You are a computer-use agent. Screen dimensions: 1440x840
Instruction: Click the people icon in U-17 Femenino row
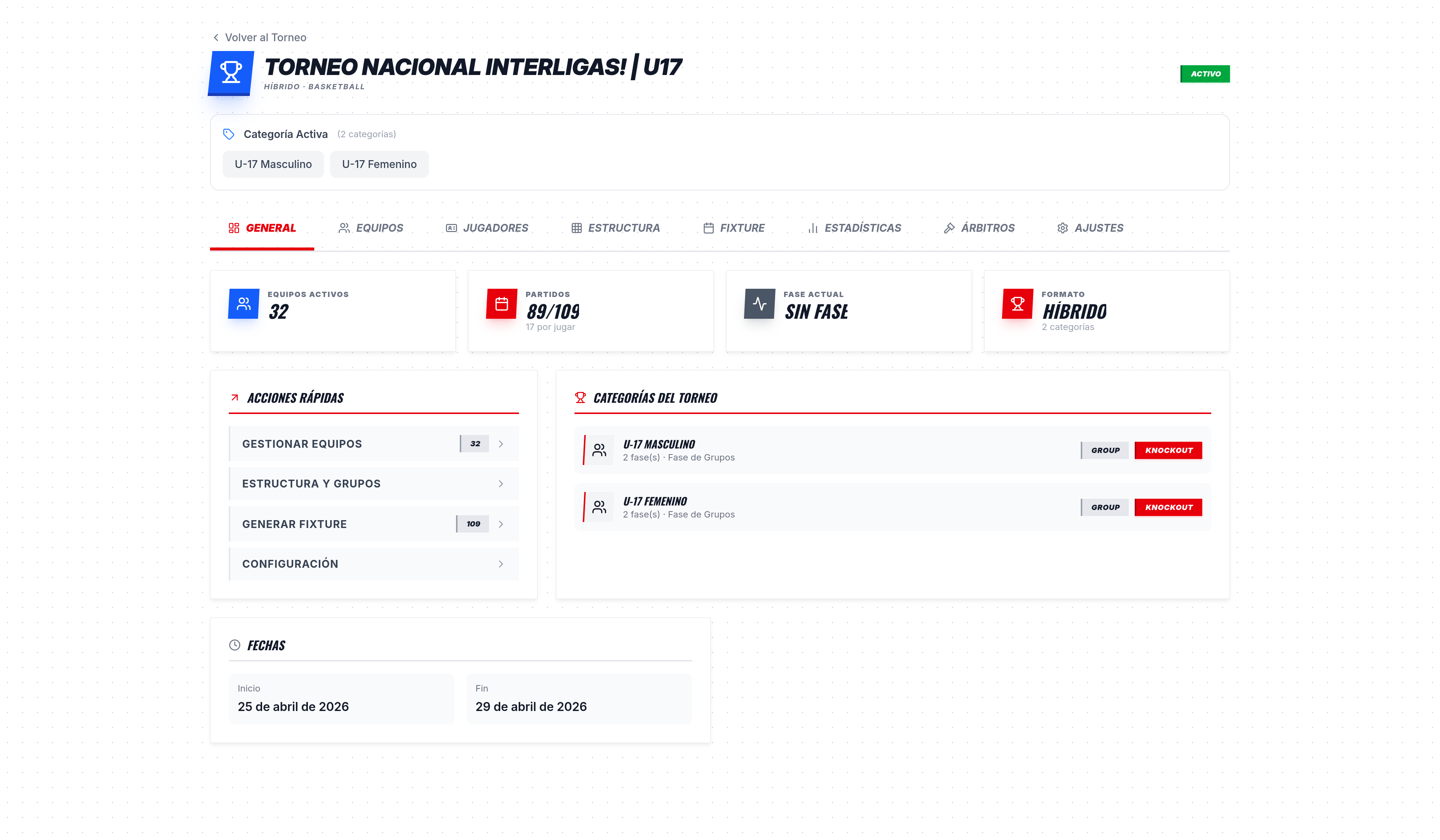(599, 507)
